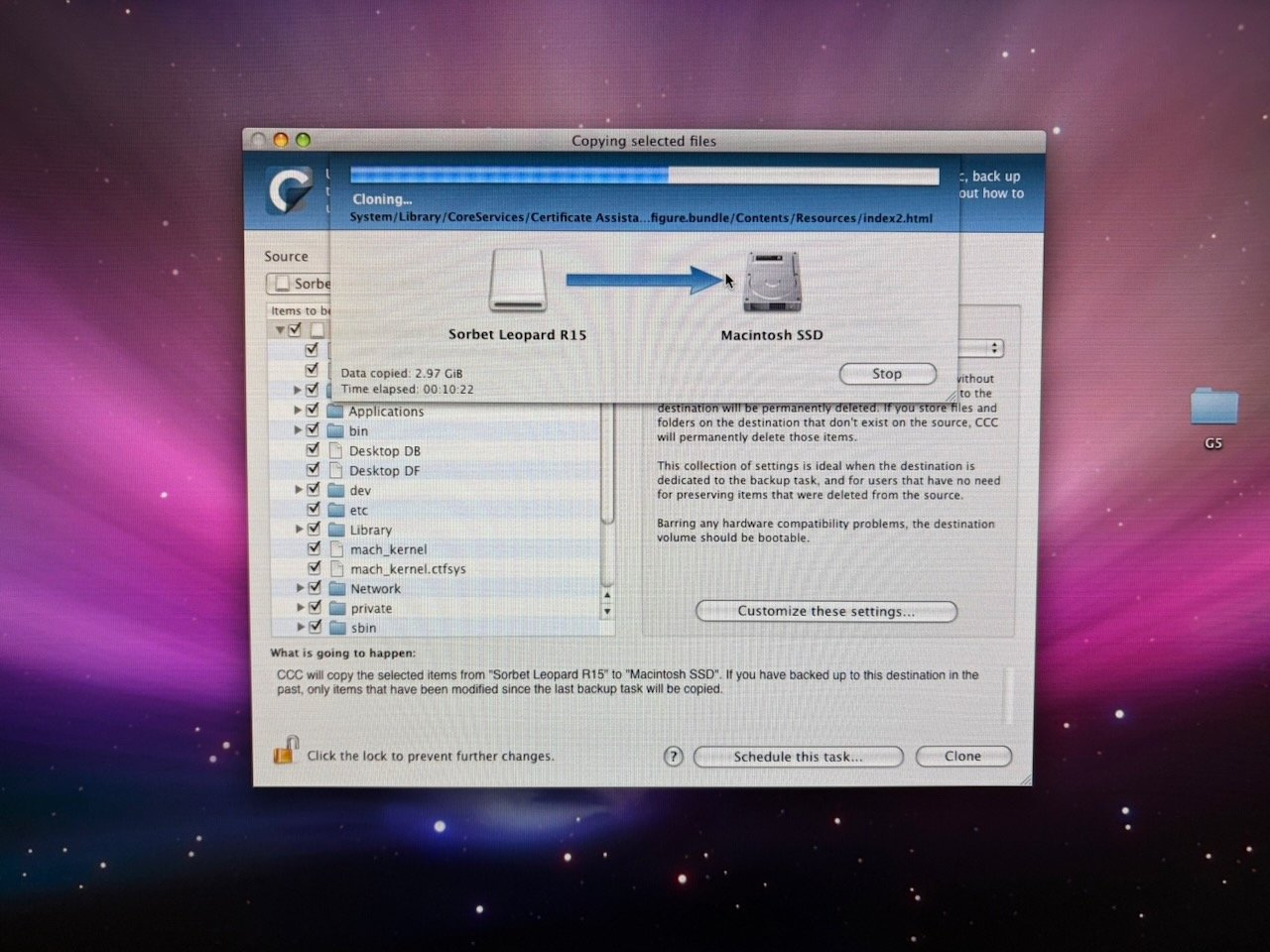Viewport: 1270px width, 952px height.
Task: Open help with the question mark button
Action: click(x=673, y=757)
